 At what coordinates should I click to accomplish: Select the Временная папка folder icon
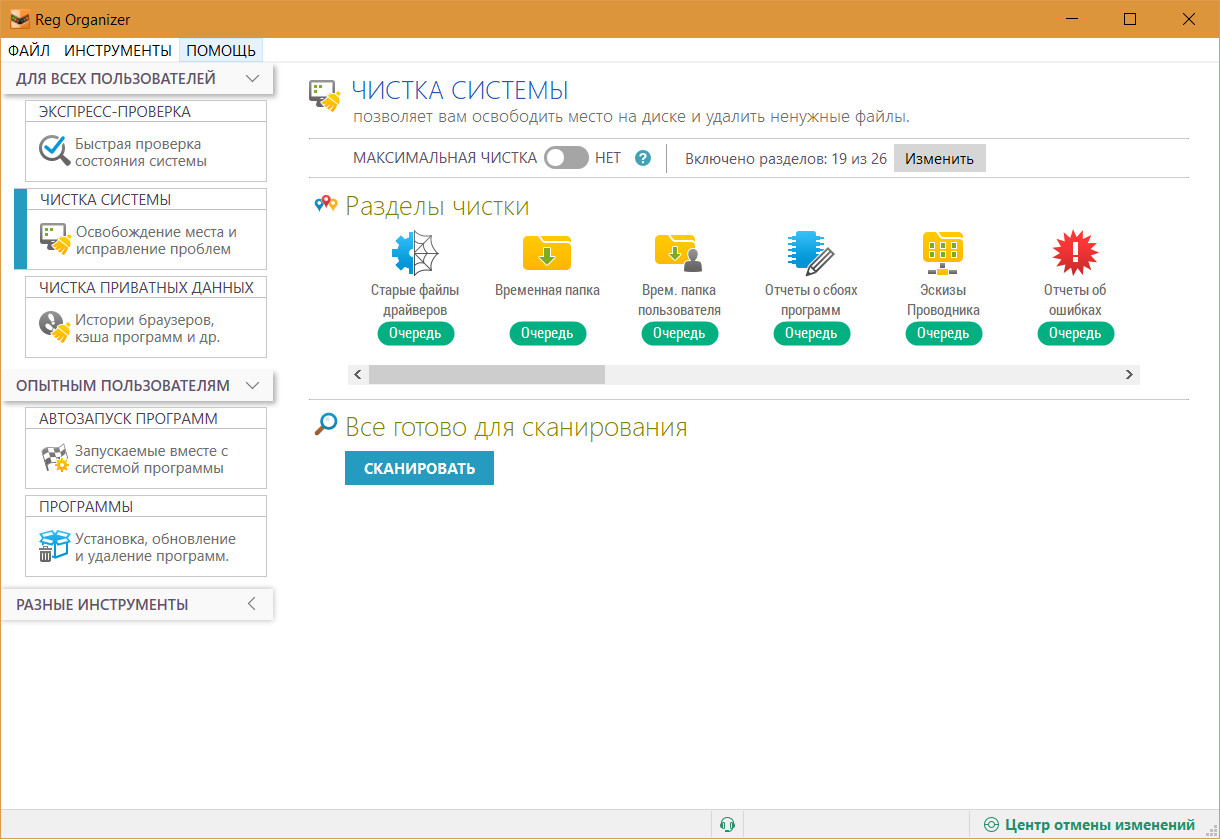pos(547,253)
